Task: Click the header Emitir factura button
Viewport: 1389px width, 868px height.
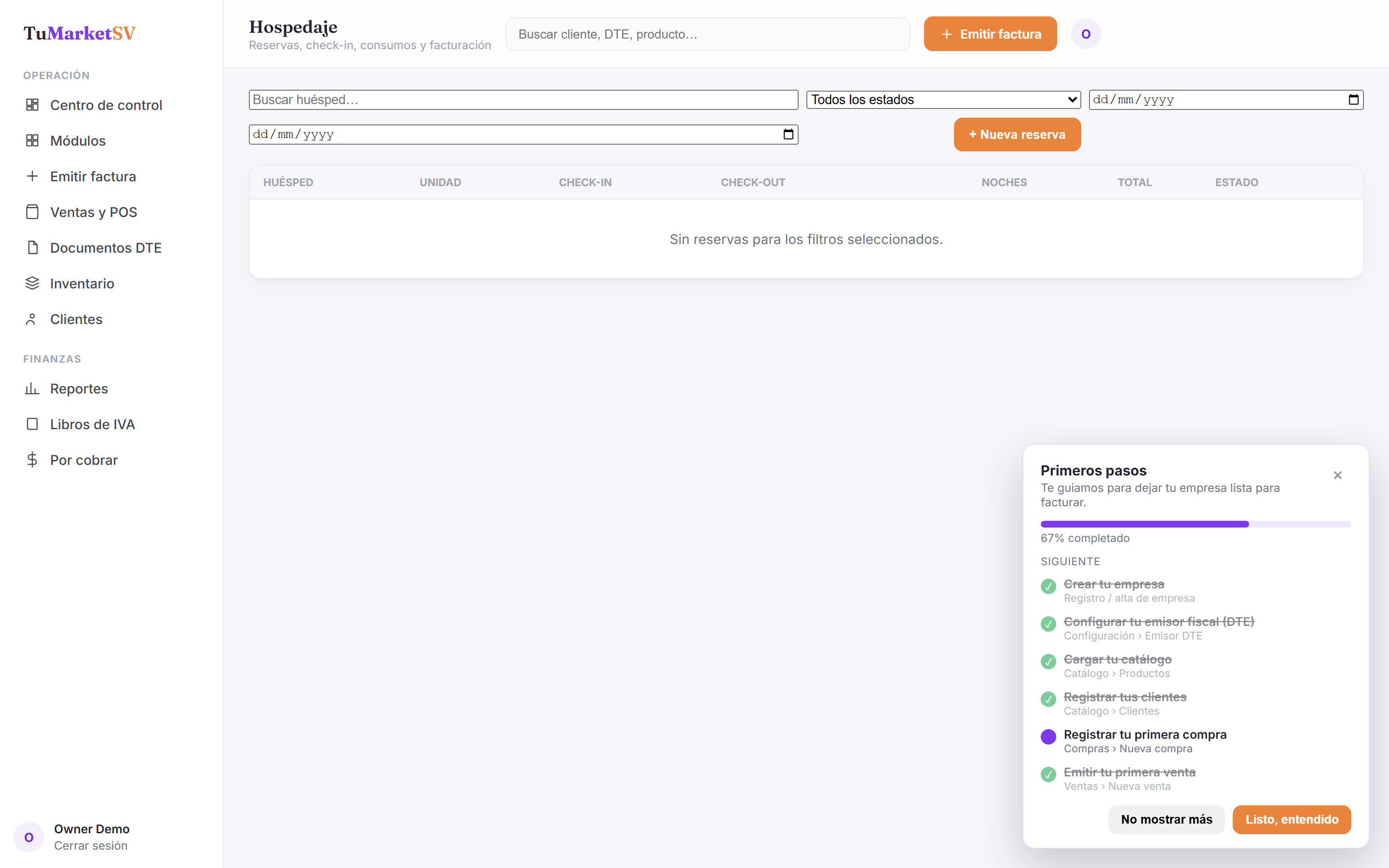Action: coord(990,34)
